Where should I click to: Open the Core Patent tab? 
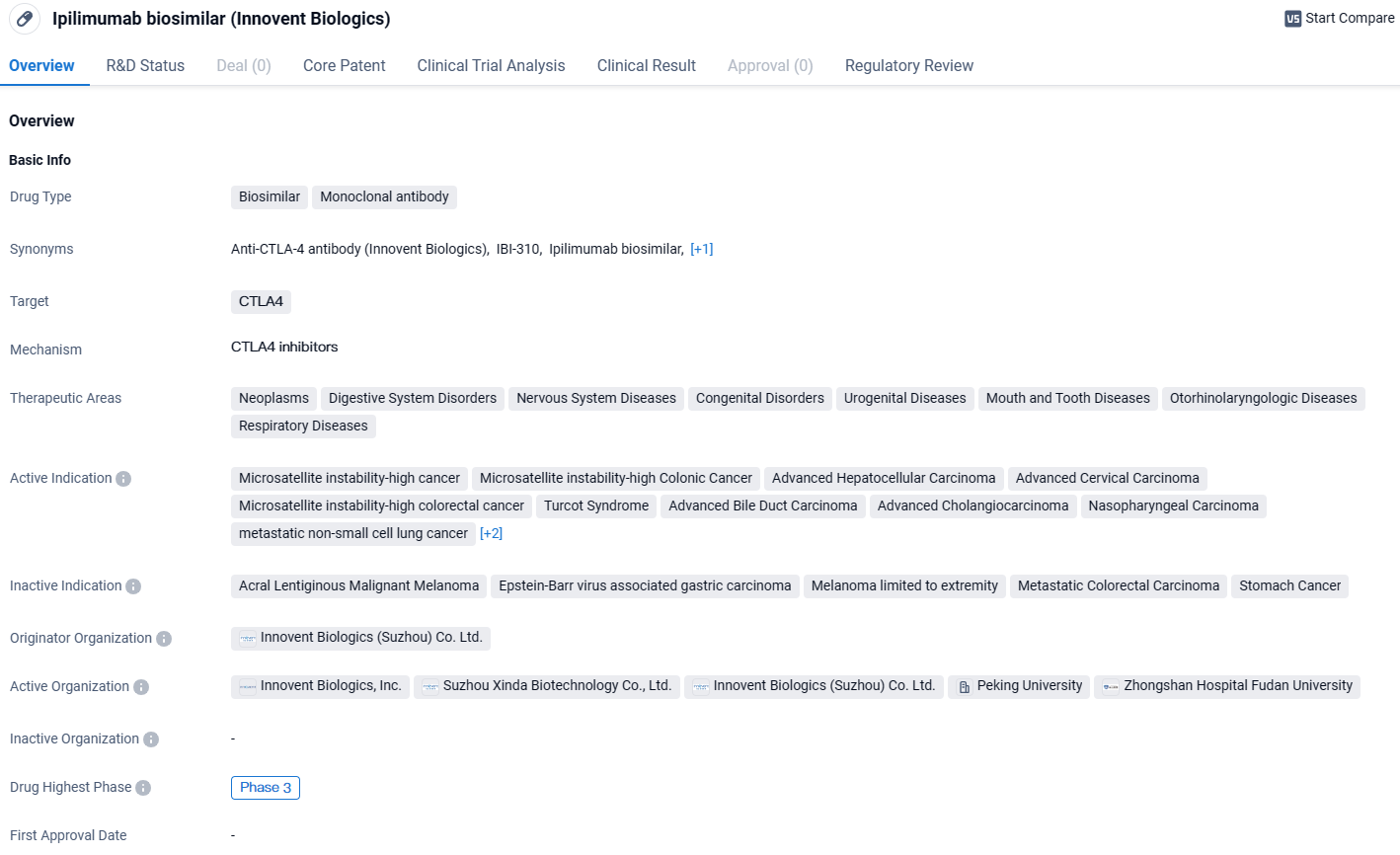(344, 65)
